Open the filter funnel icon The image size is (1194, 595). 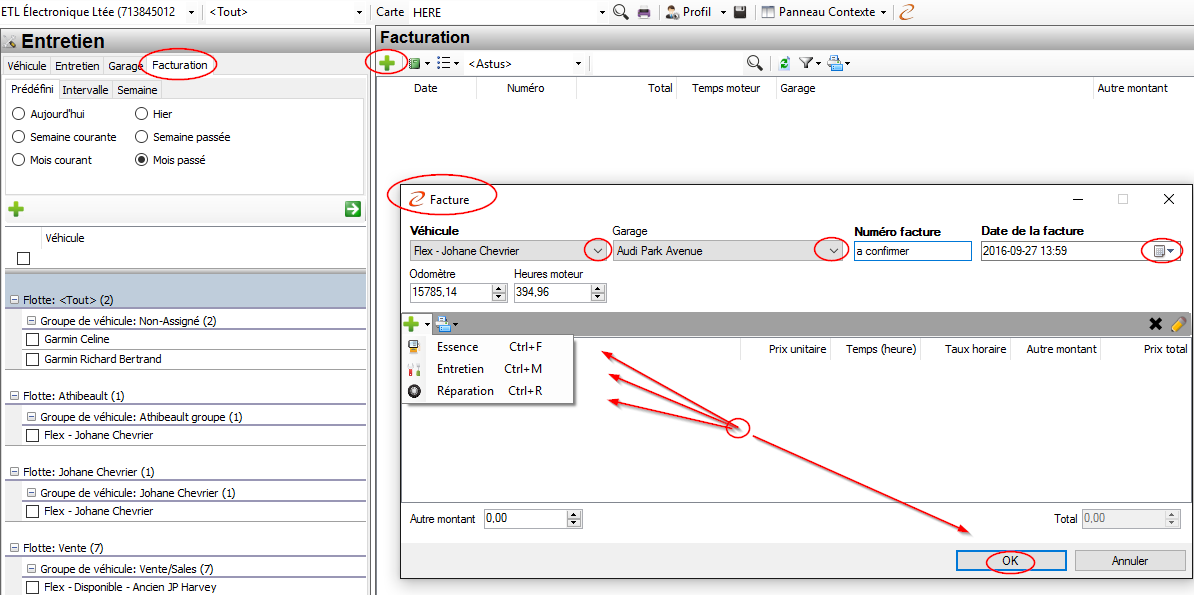click(806, 63)
